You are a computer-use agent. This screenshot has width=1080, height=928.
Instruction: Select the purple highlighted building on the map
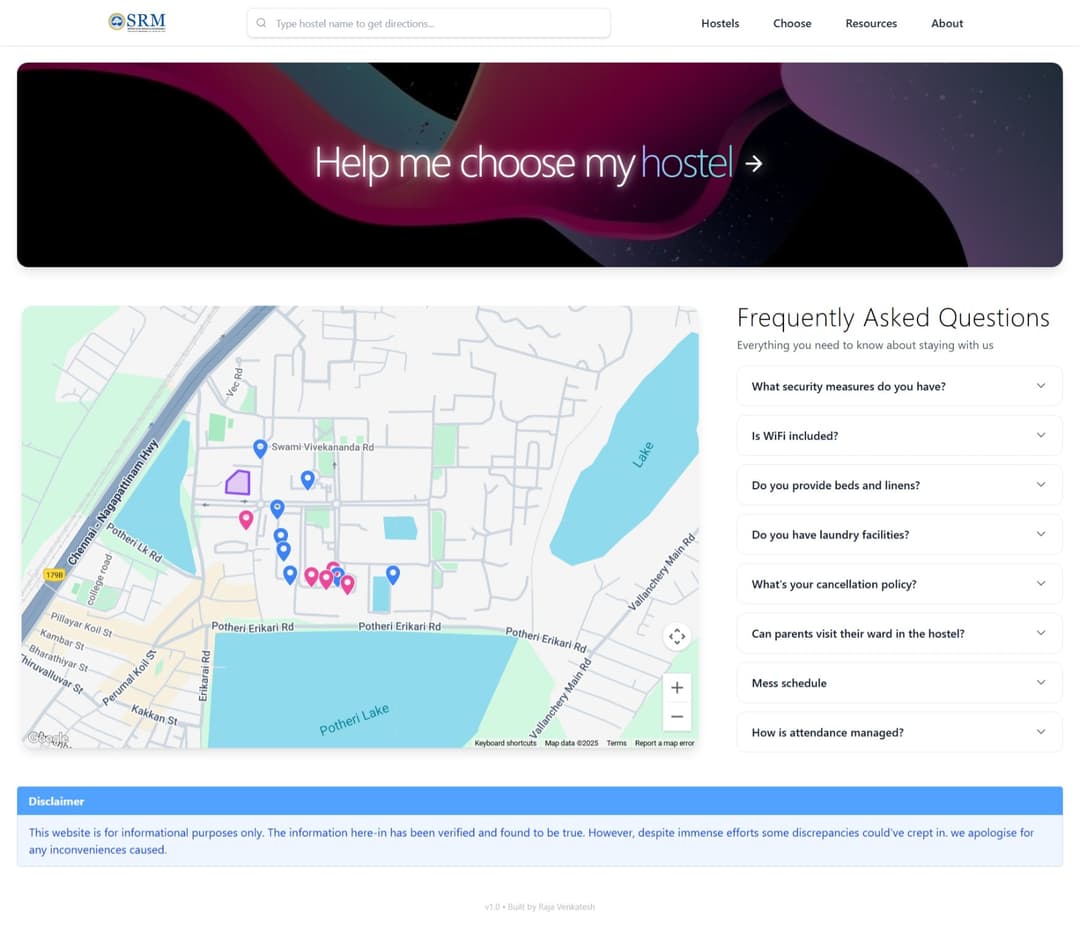tap(238, 483)
